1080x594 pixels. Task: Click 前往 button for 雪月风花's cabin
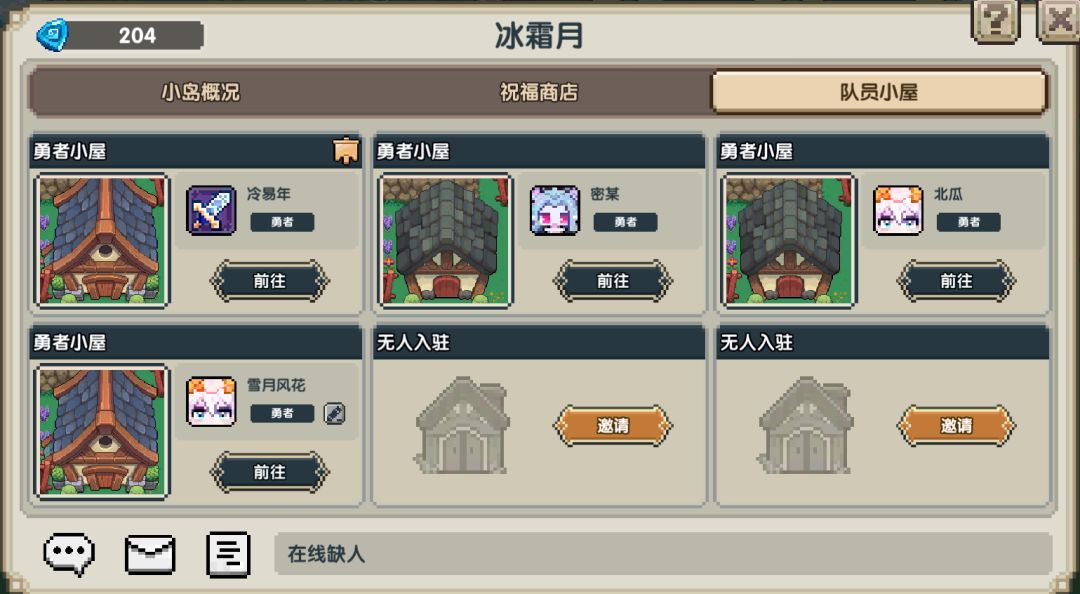(269, 472)
